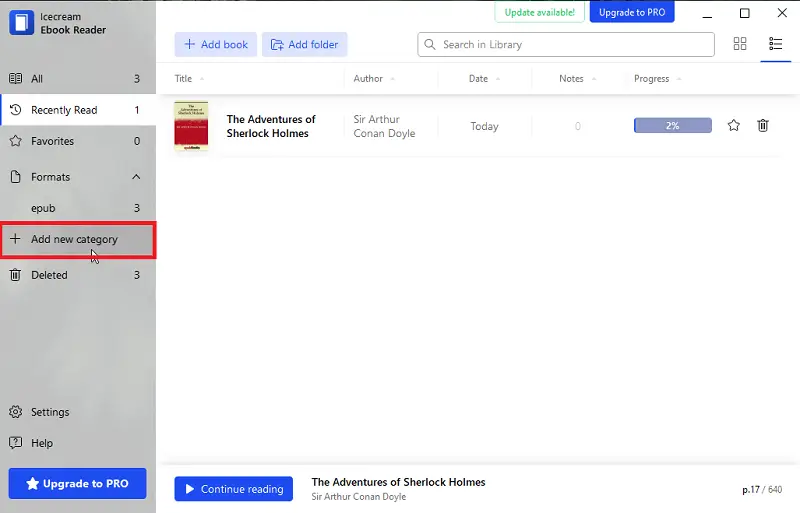Sort library by Author column

374,79
